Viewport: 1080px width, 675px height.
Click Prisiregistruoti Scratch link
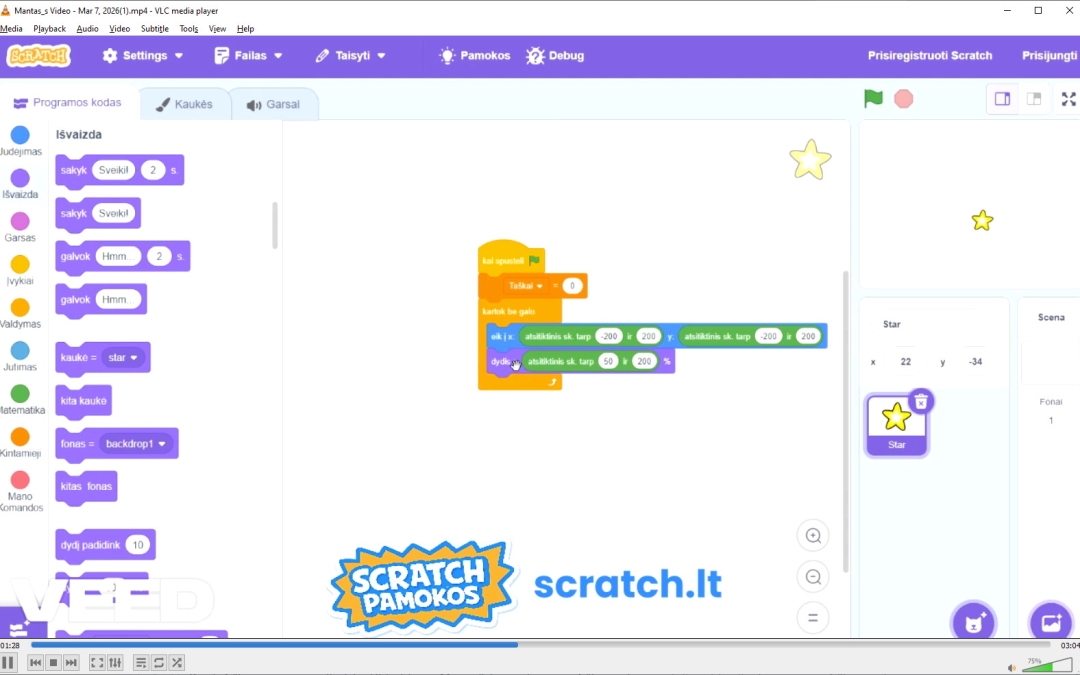click(930, 56)
